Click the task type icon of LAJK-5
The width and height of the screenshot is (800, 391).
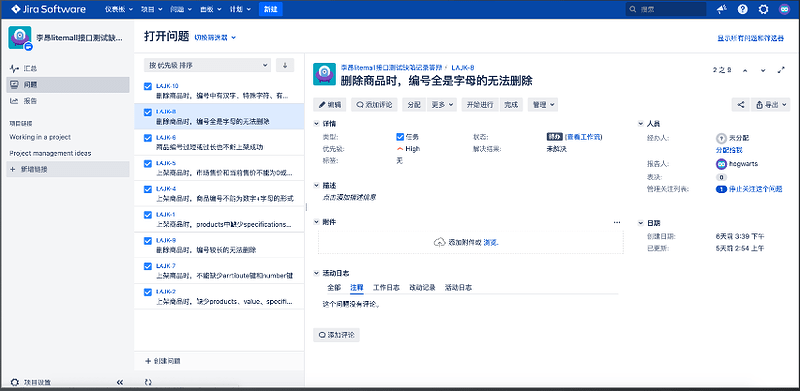(x=148, y=163)
